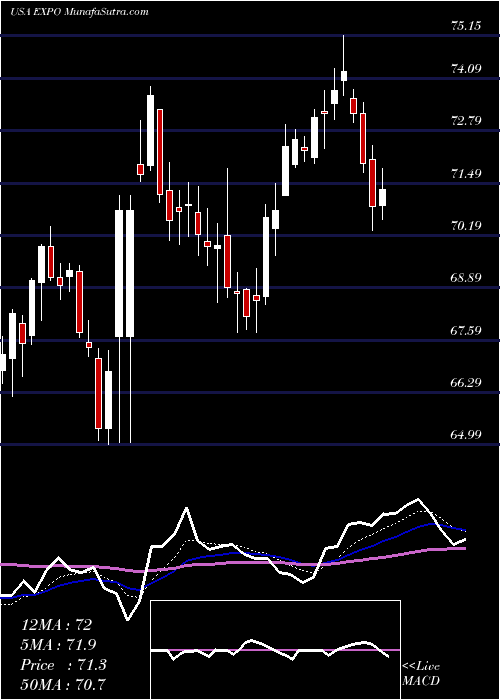
Task: Click the candlestick with the highest wick near 75.15
Action: [x=344, y=65]
